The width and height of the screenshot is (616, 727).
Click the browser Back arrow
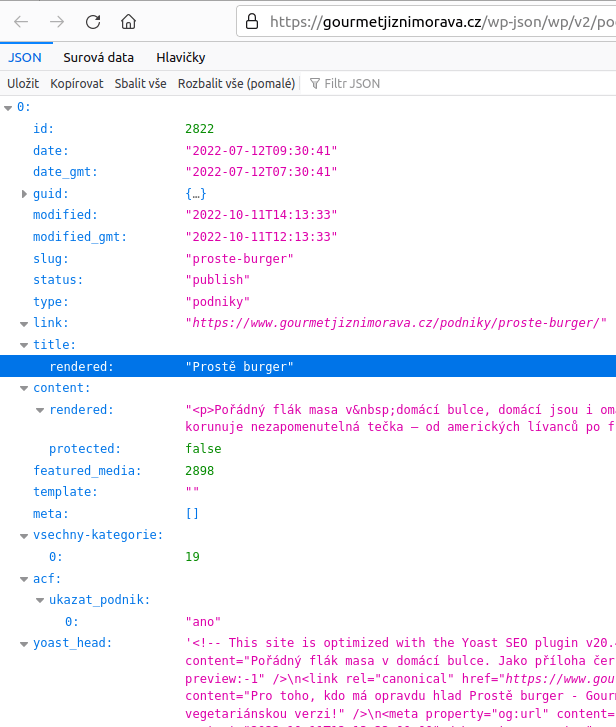[22, 21]
